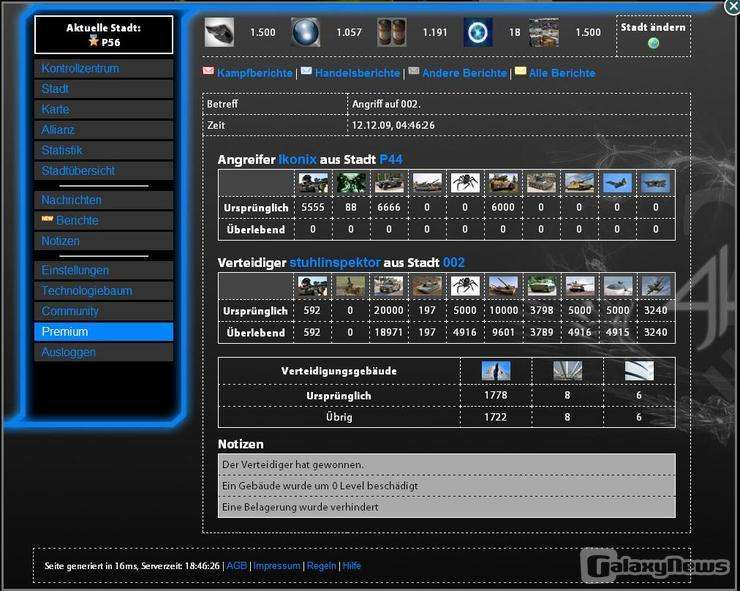Click defense building icon above 6
Viewport: 740px width, 591px height.
coord(639,371)
